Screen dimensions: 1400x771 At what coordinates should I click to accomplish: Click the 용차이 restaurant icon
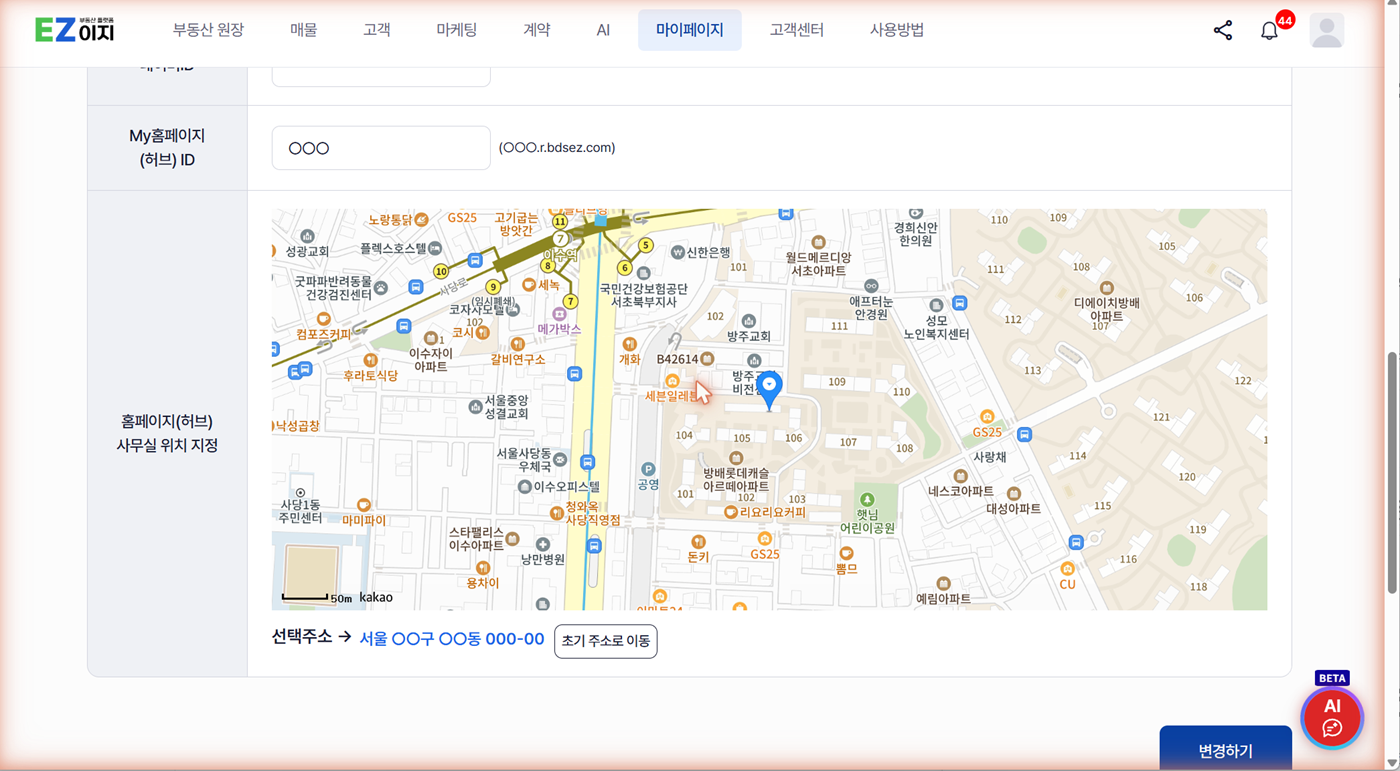(483, 568)
